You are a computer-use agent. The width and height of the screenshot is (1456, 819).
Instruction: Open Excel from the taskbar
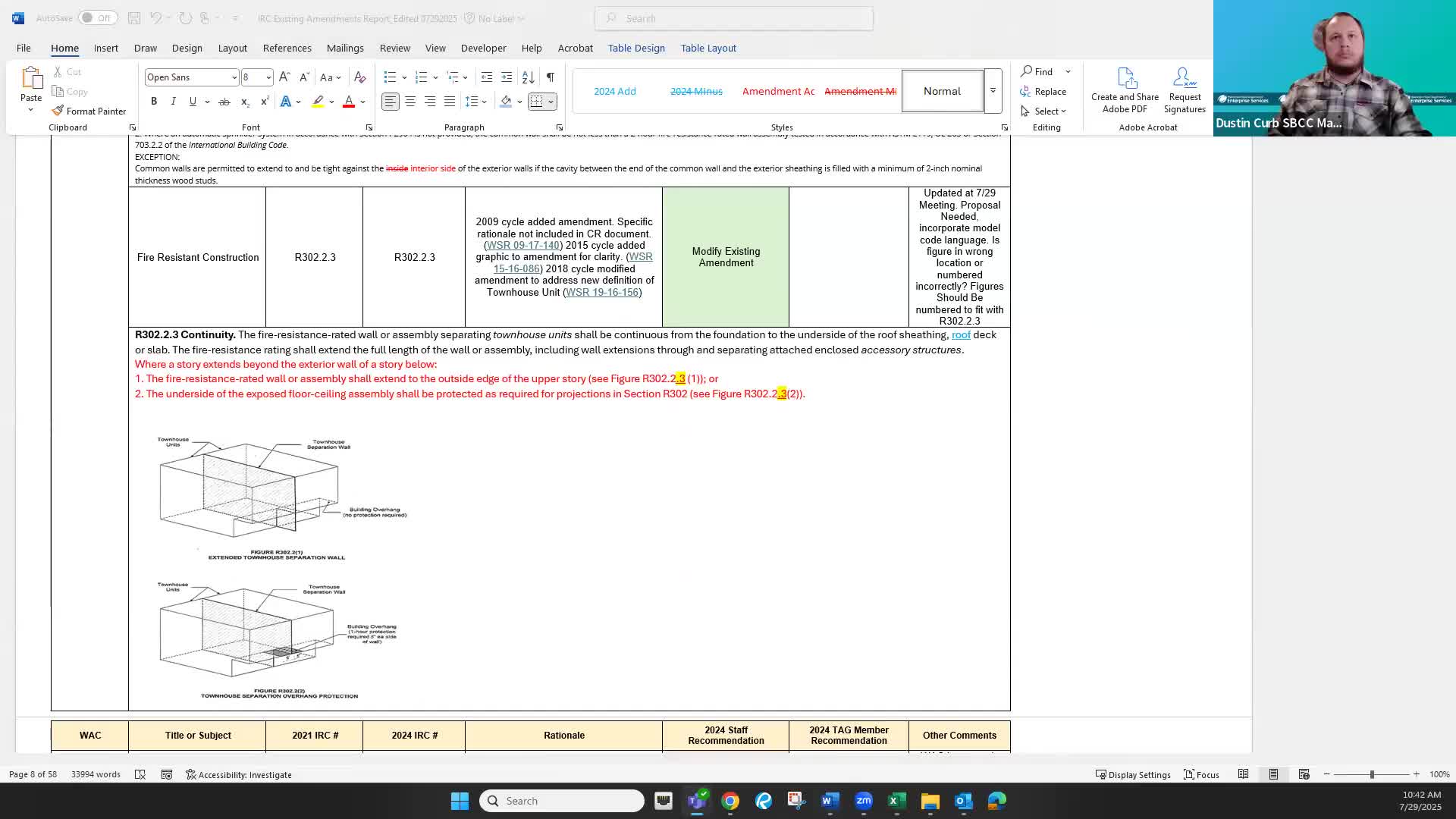[x=896, y=801]
